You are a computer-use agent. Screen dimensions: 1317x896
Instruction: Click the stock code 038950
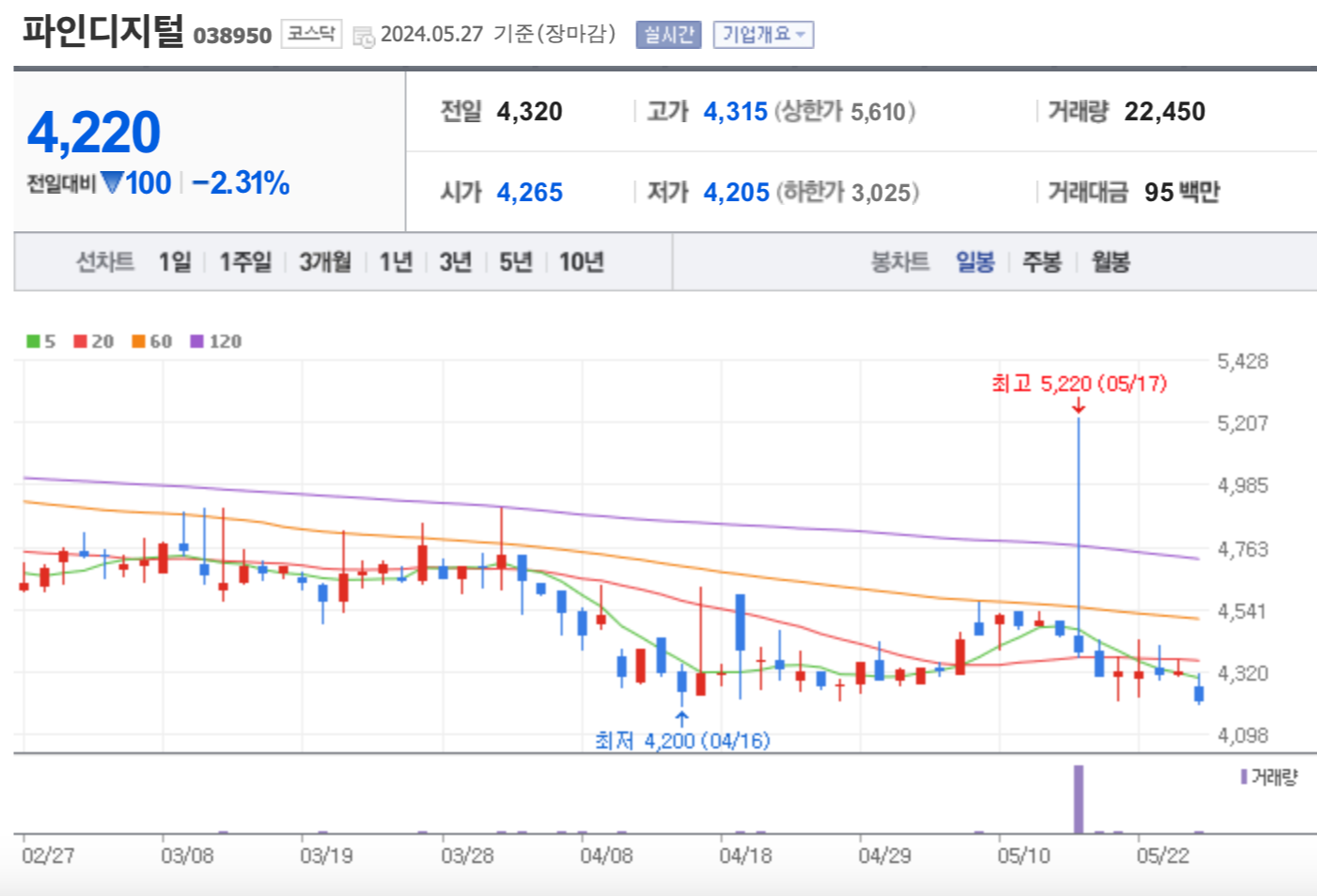pos(232,36)
